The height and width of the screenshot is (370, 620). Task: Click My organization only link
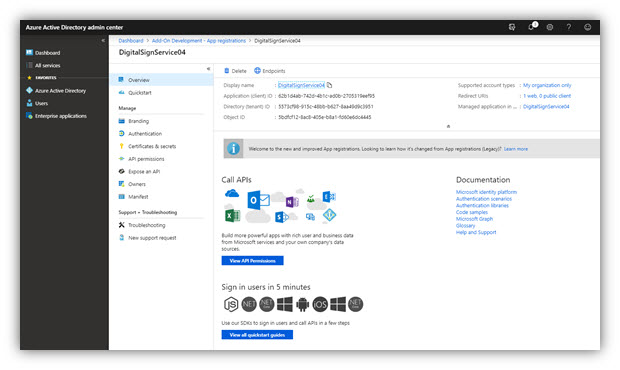(x=547, y=85)
